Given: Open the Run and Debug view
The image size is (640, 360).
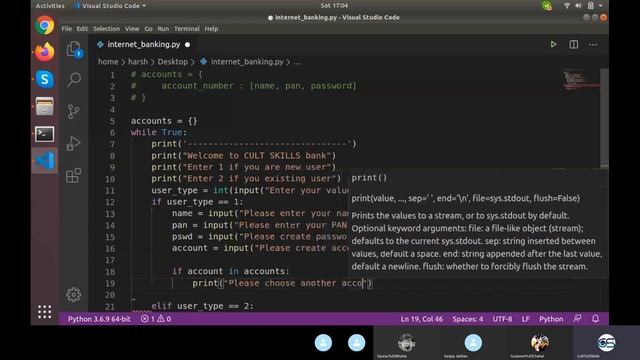Looking at the screenshot, I should tap(73, 143).
